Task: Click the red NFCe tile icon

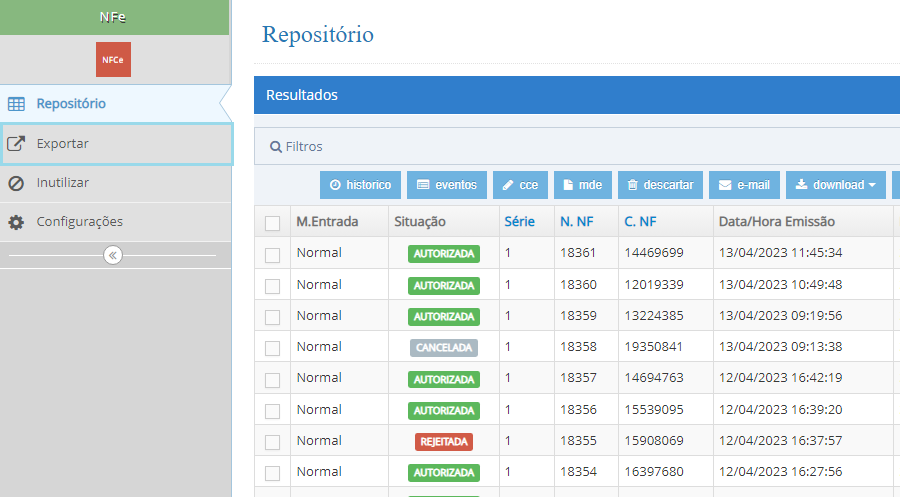Action: [x=113, y=59]
